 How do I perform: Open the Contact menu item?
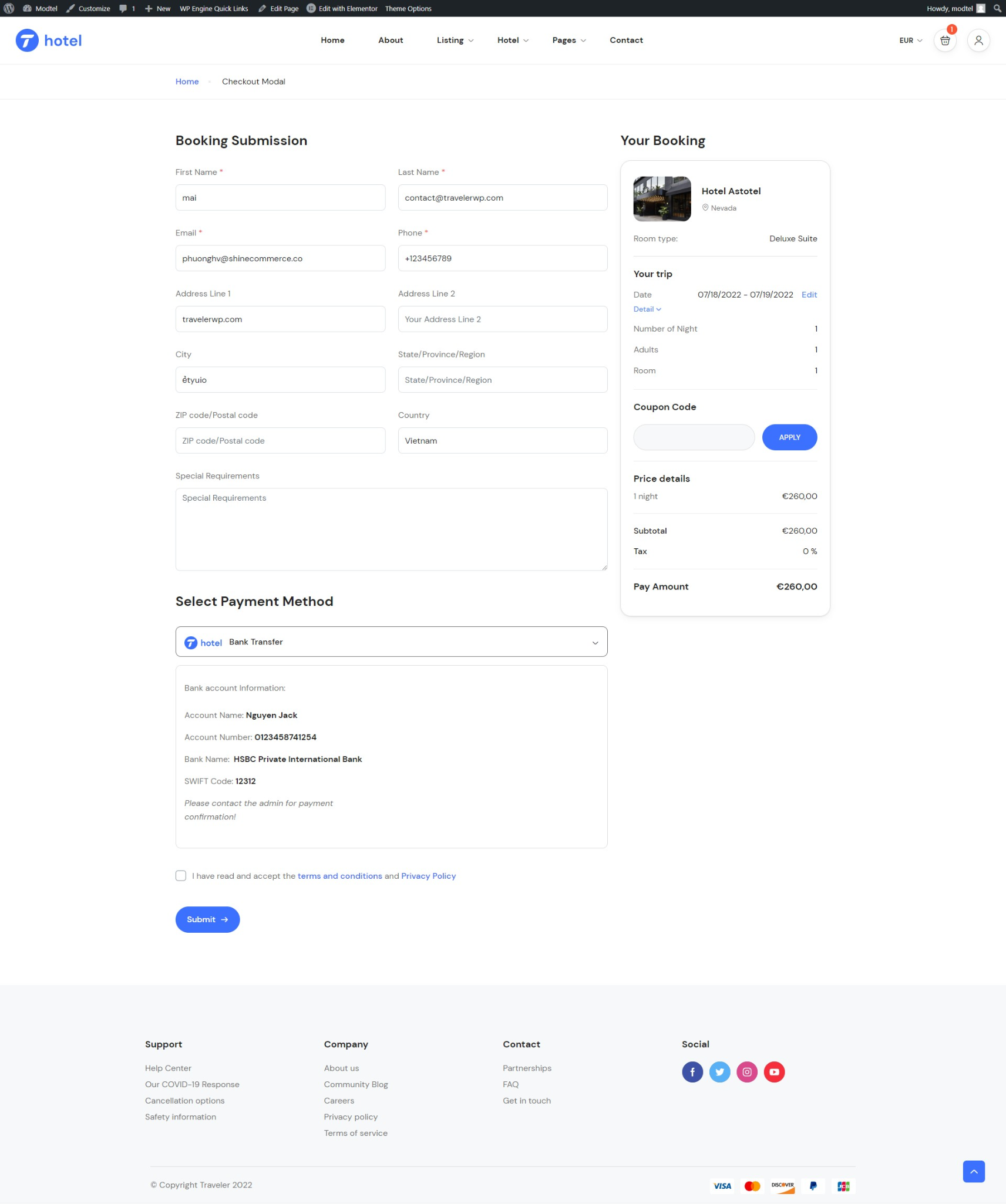click(x=626, y=41)
